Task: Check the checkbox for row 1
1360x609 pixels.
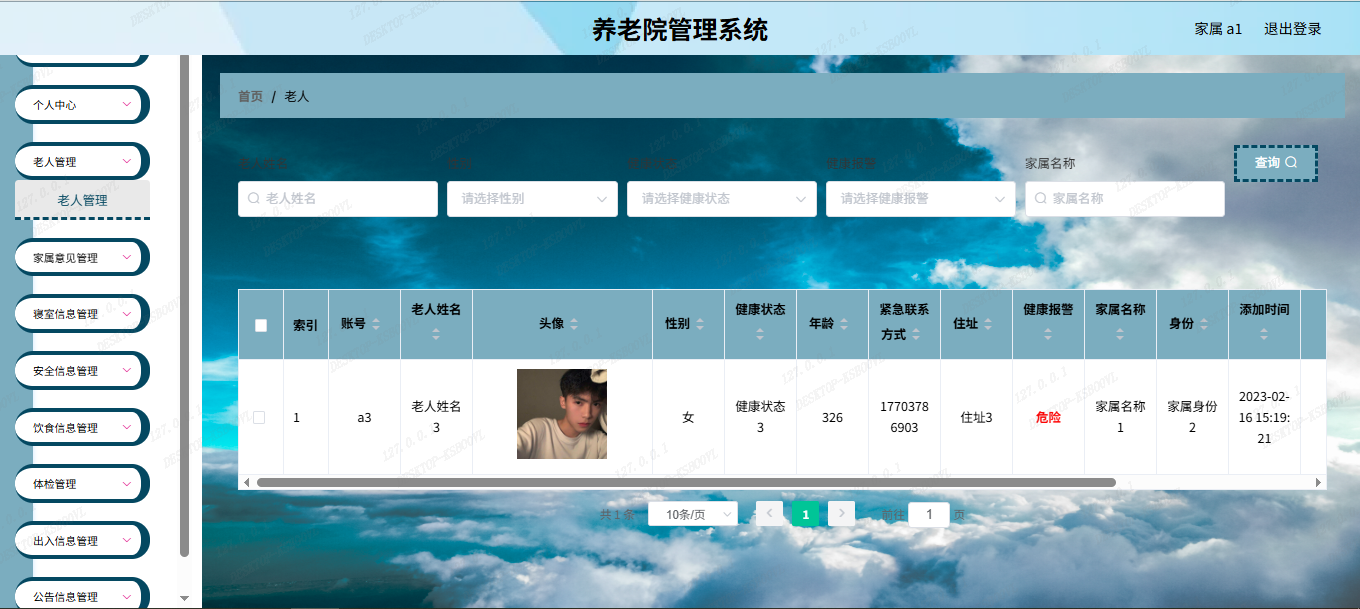Action: 259,417
